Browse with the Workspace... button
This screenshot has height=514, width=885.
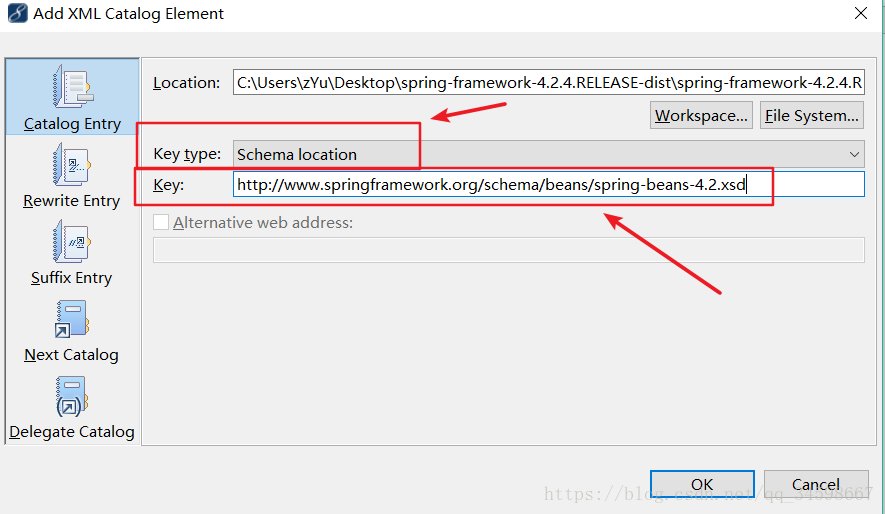click(x=701, y=116)
